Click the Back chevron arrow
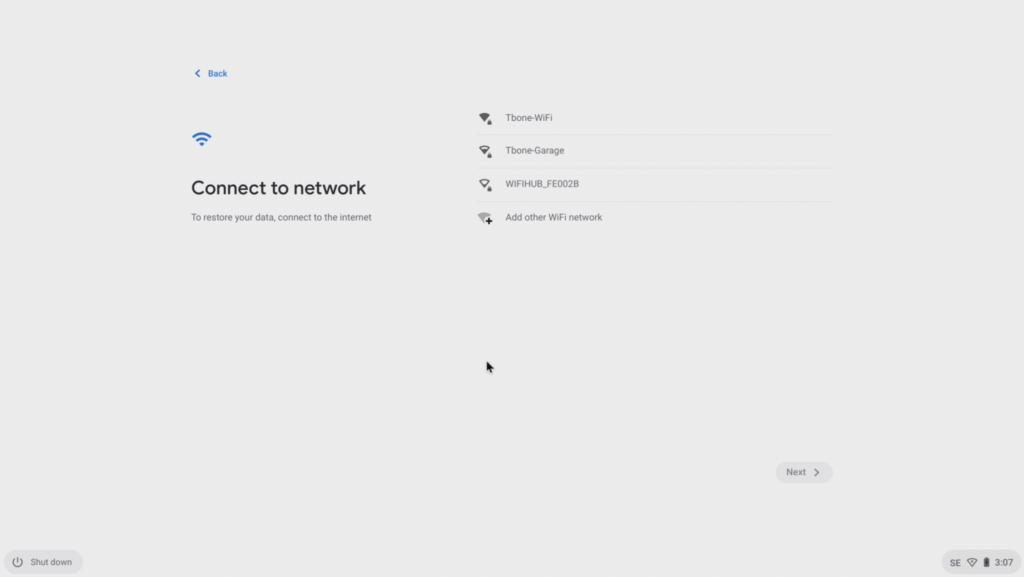 [x=198, y=74]
